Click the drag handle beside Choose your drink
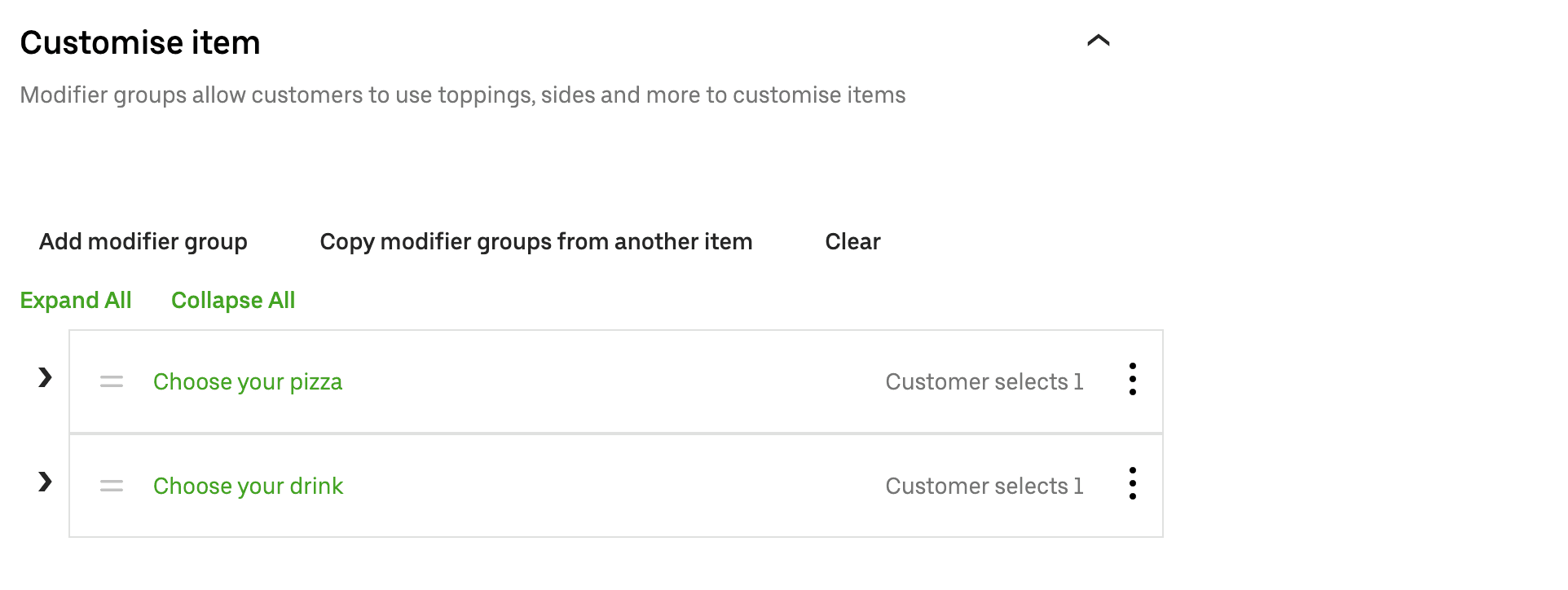Image resolution: width=1568 pixels, height=590 pixels. [x=112, y=485]
